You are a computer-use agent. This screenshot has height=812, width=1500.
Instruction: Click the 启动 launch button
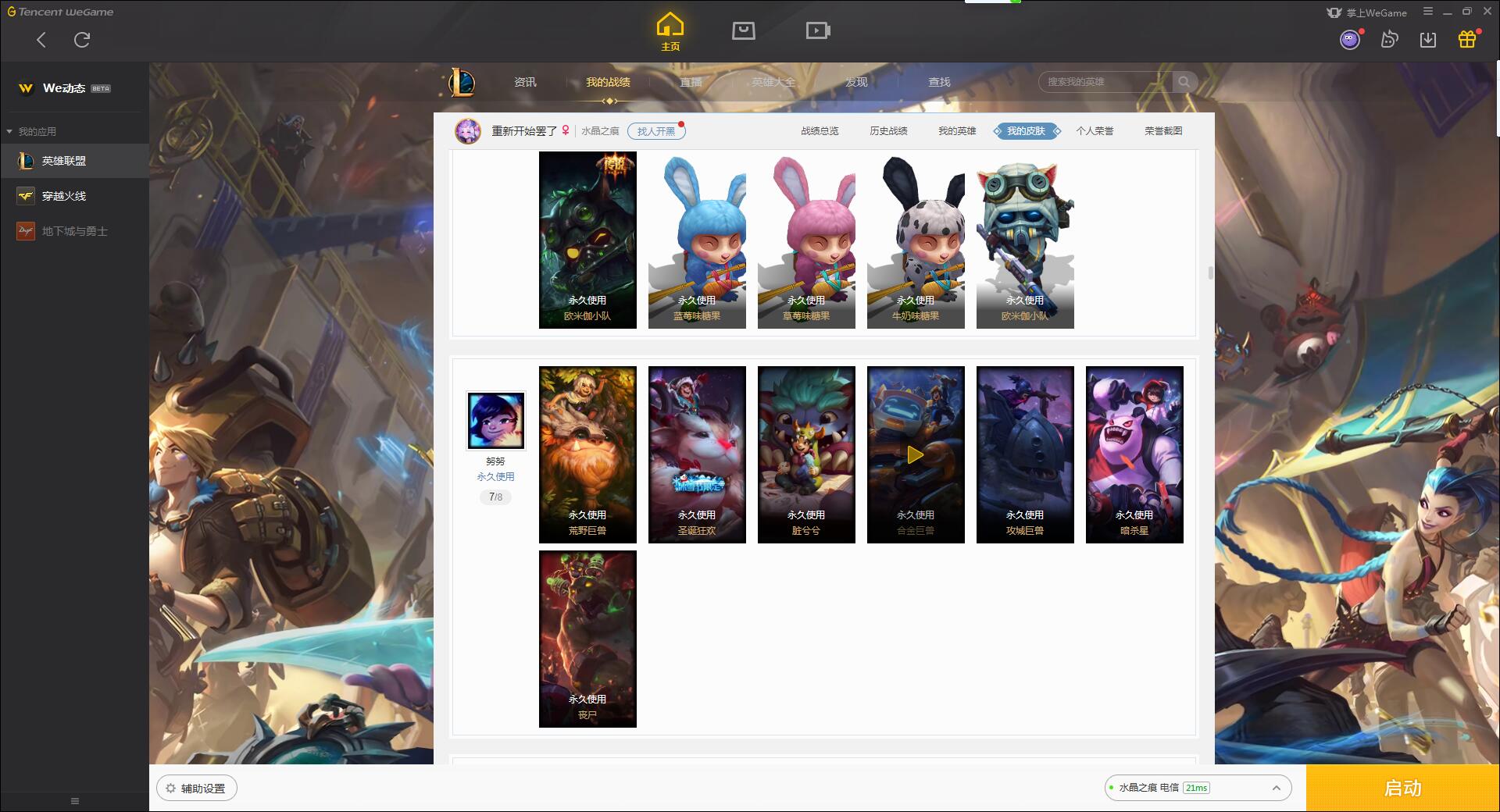tap(1402, 789)
